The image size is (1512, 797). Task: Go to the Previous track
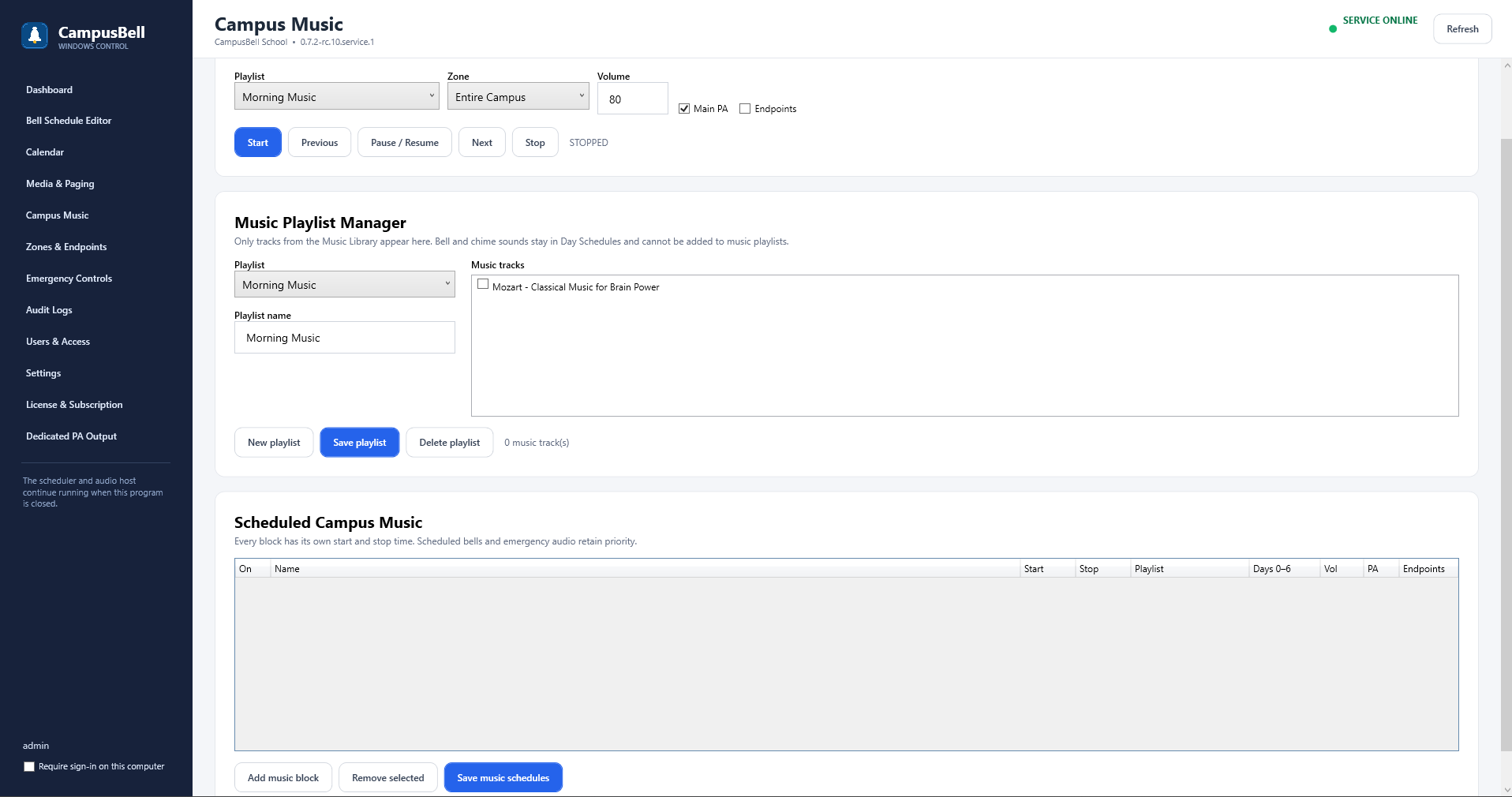pos(320,142)
